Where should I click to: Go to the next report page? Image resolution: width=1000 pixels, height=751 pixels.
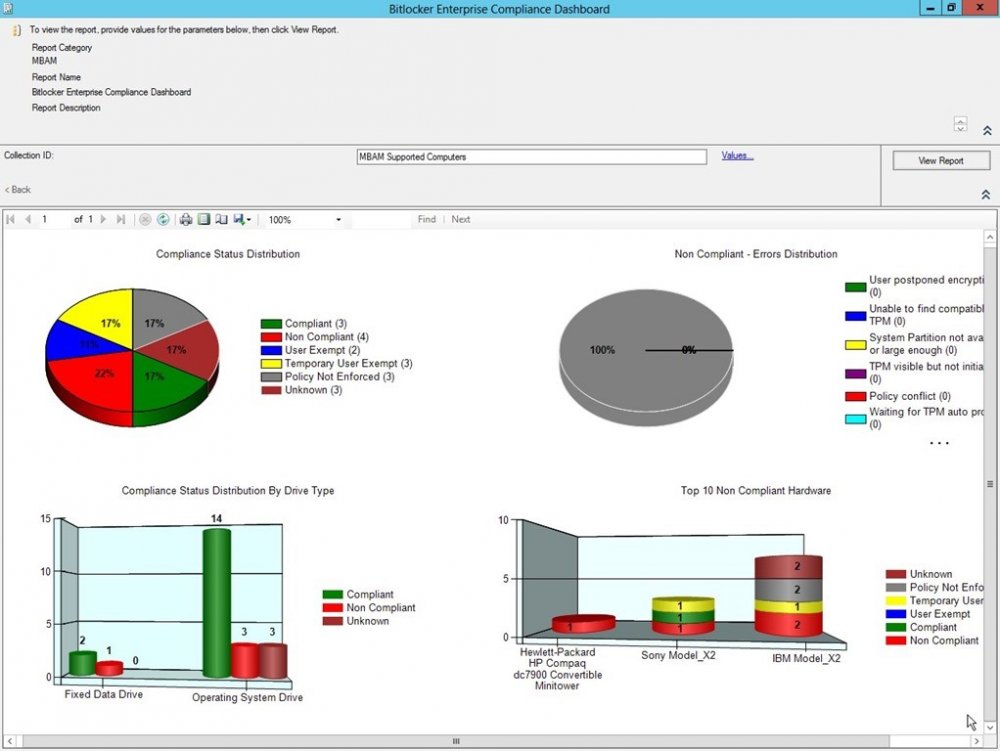(103, 219)
